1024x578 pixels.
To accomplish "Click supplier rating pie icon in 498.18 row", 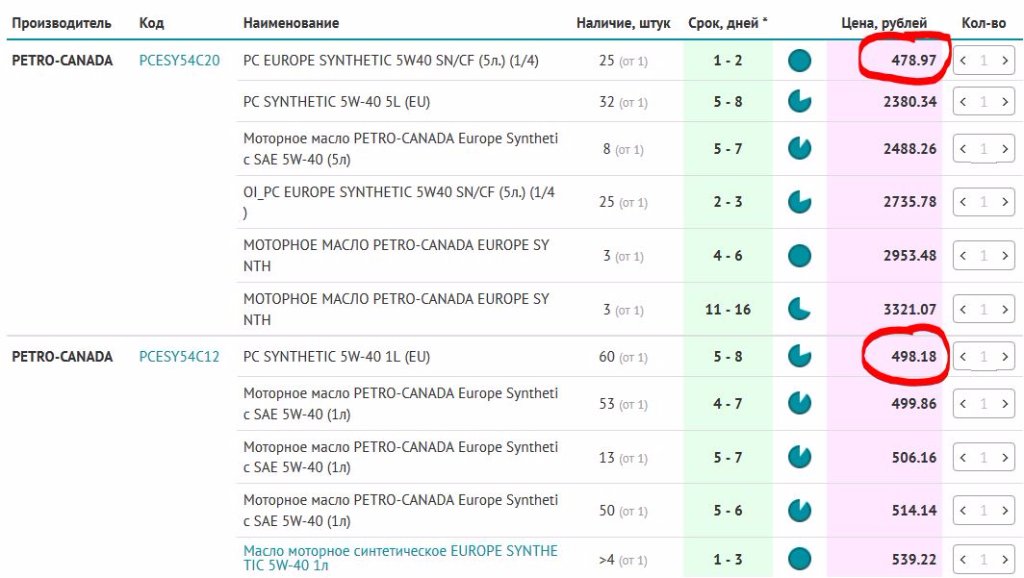I will [799, 357].
